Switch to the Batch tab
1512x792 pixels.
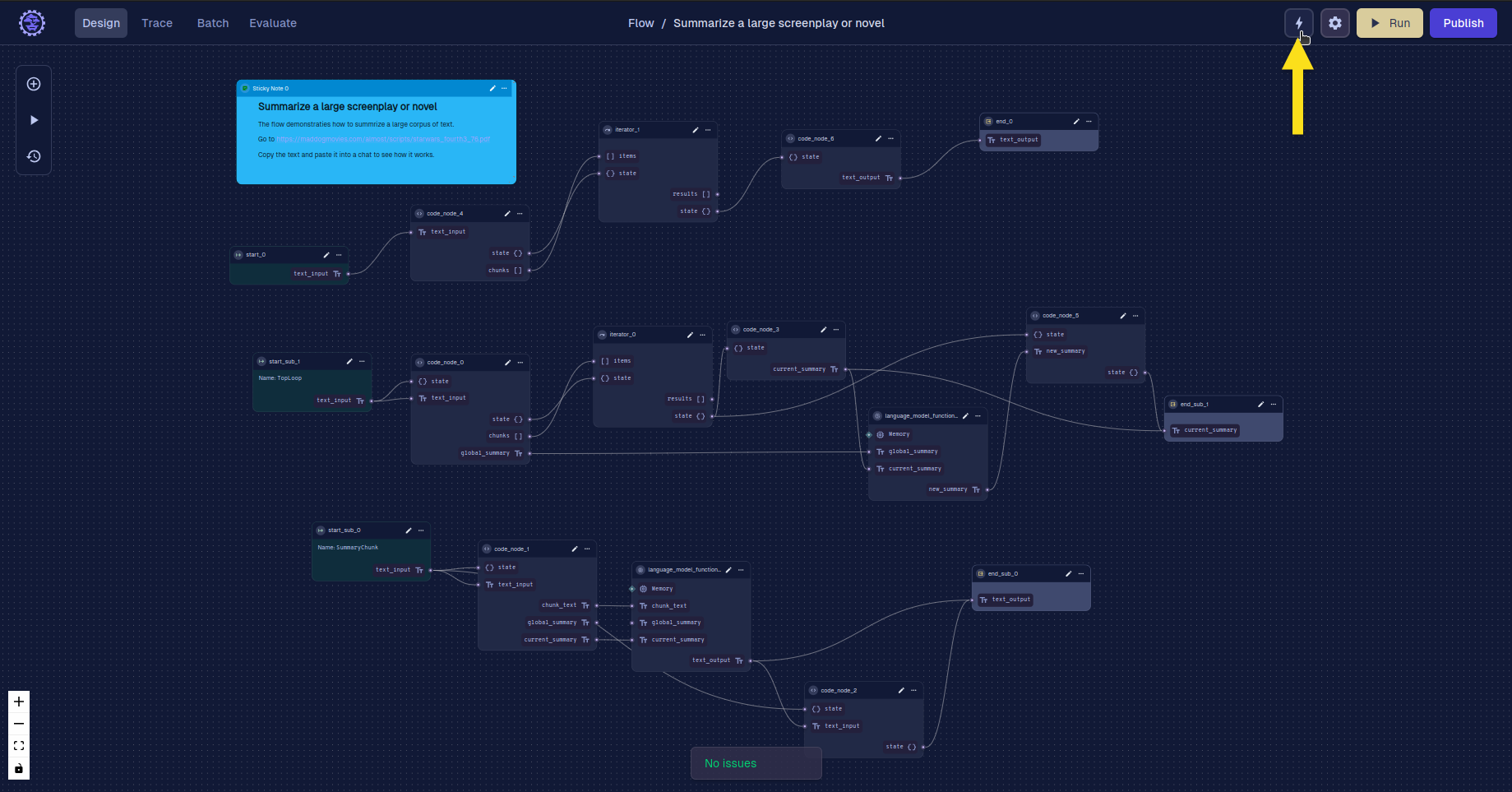tap(213, 23)
